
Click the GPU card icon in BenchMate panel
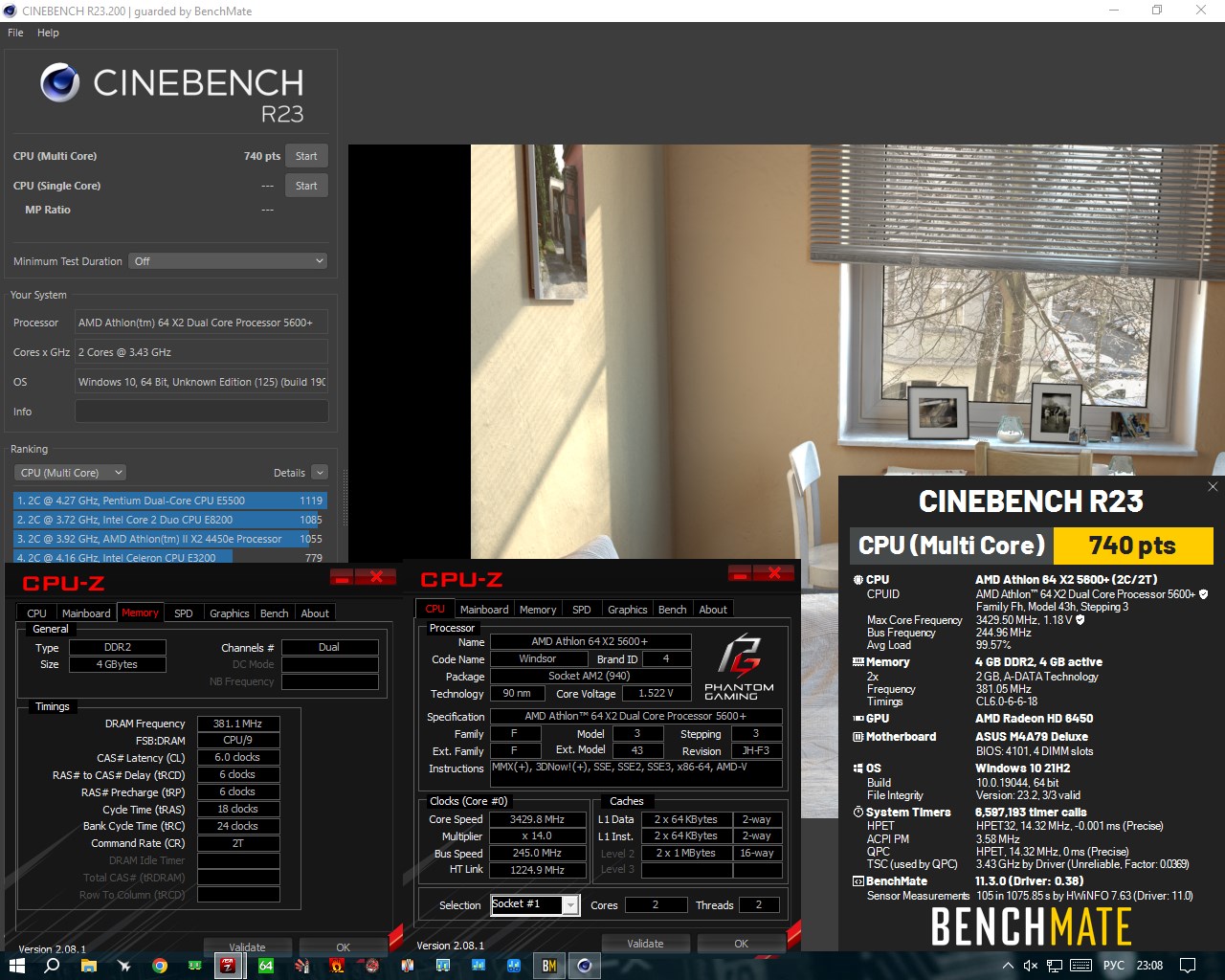(x=857, y=719)
